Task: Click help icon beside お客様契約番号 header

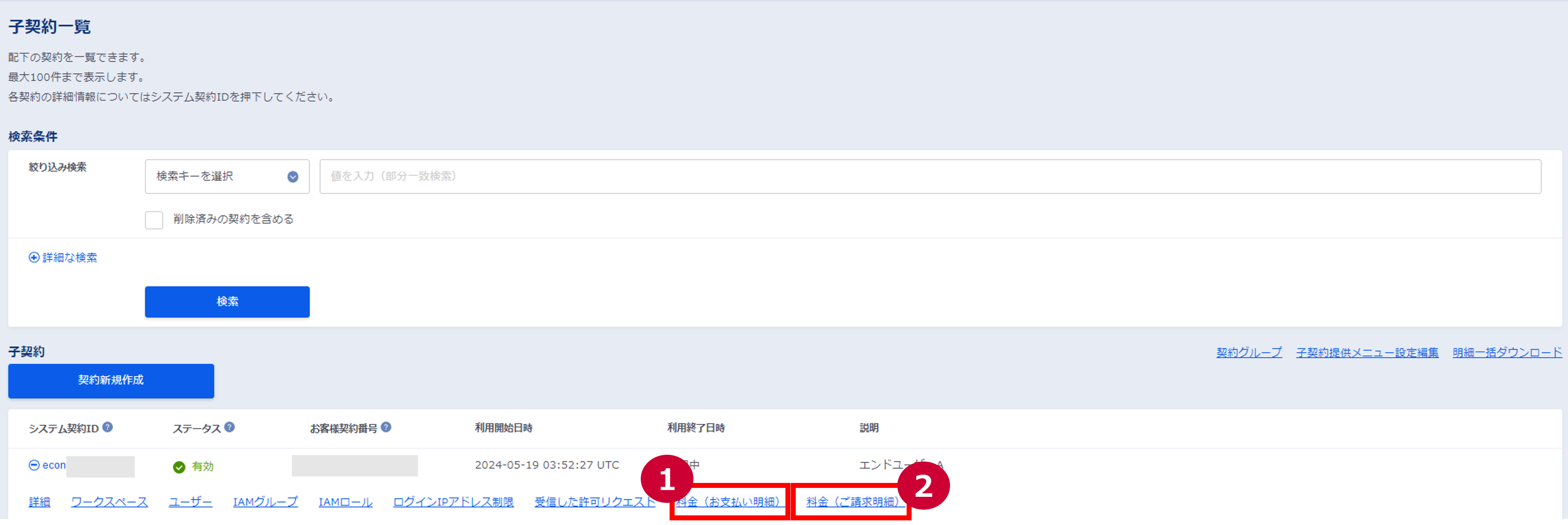Action: 386,427
